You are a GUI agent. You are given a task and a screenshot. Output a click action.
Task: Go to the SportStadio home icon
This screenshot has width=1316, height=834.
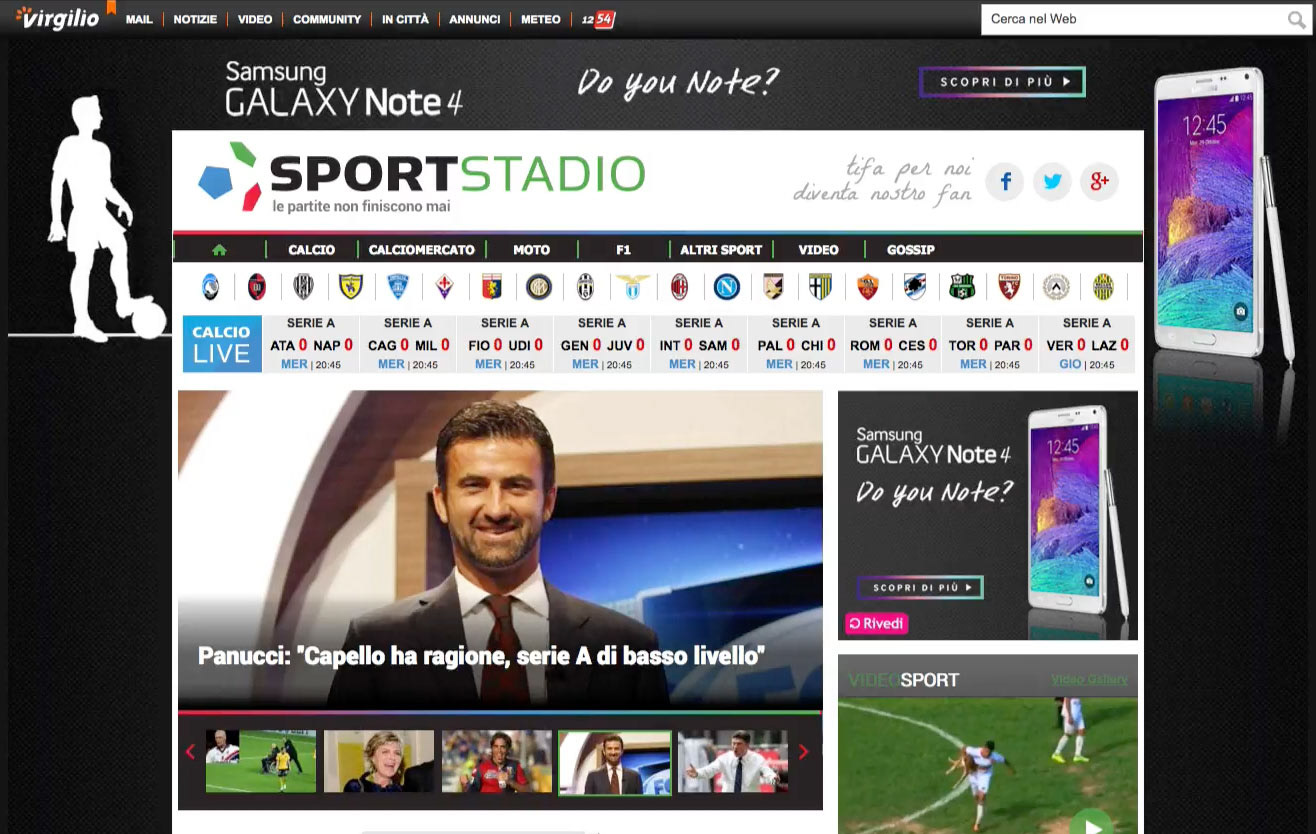[220, 250]
